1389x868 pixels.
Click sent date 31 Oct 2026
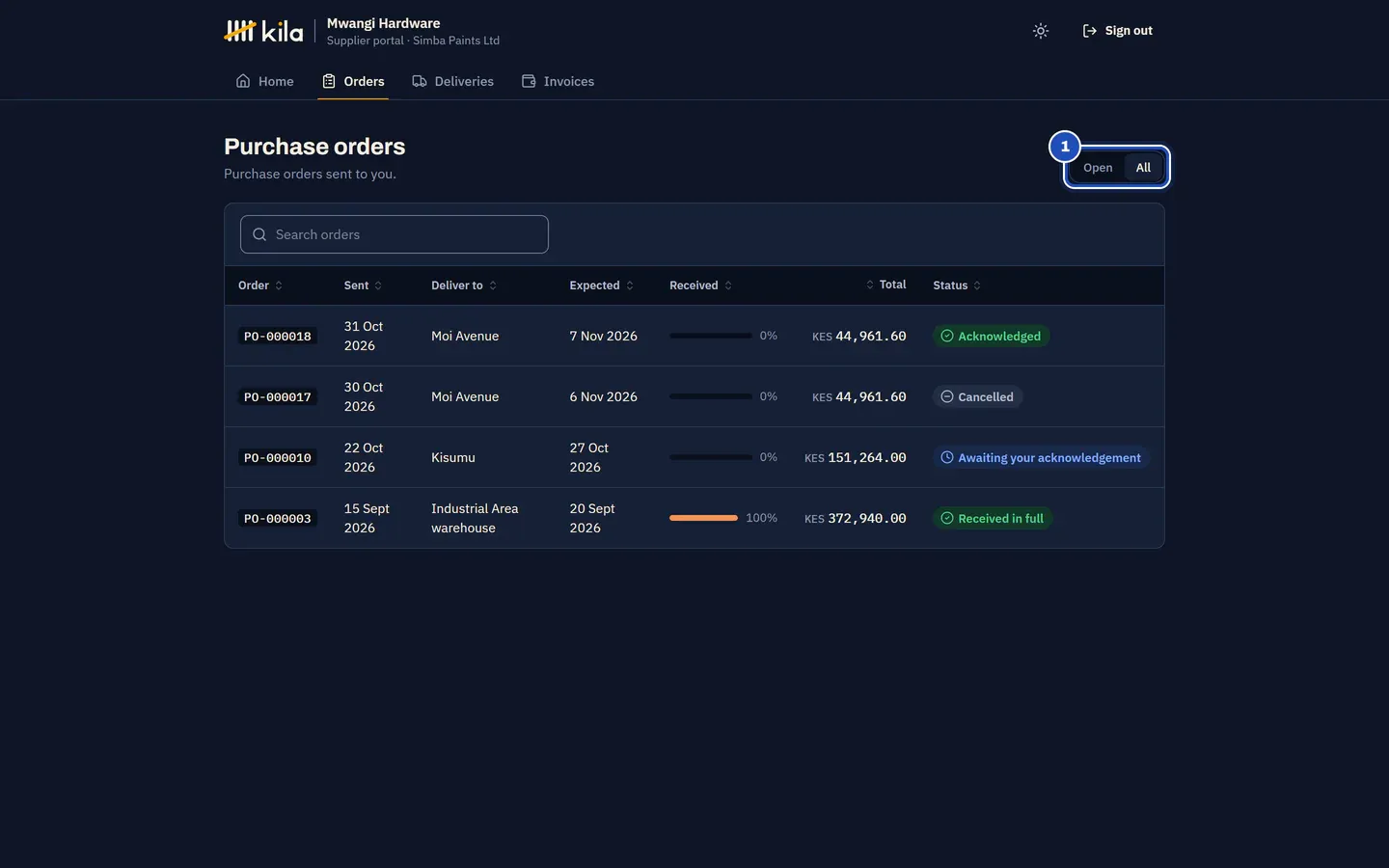coord(364,336)
